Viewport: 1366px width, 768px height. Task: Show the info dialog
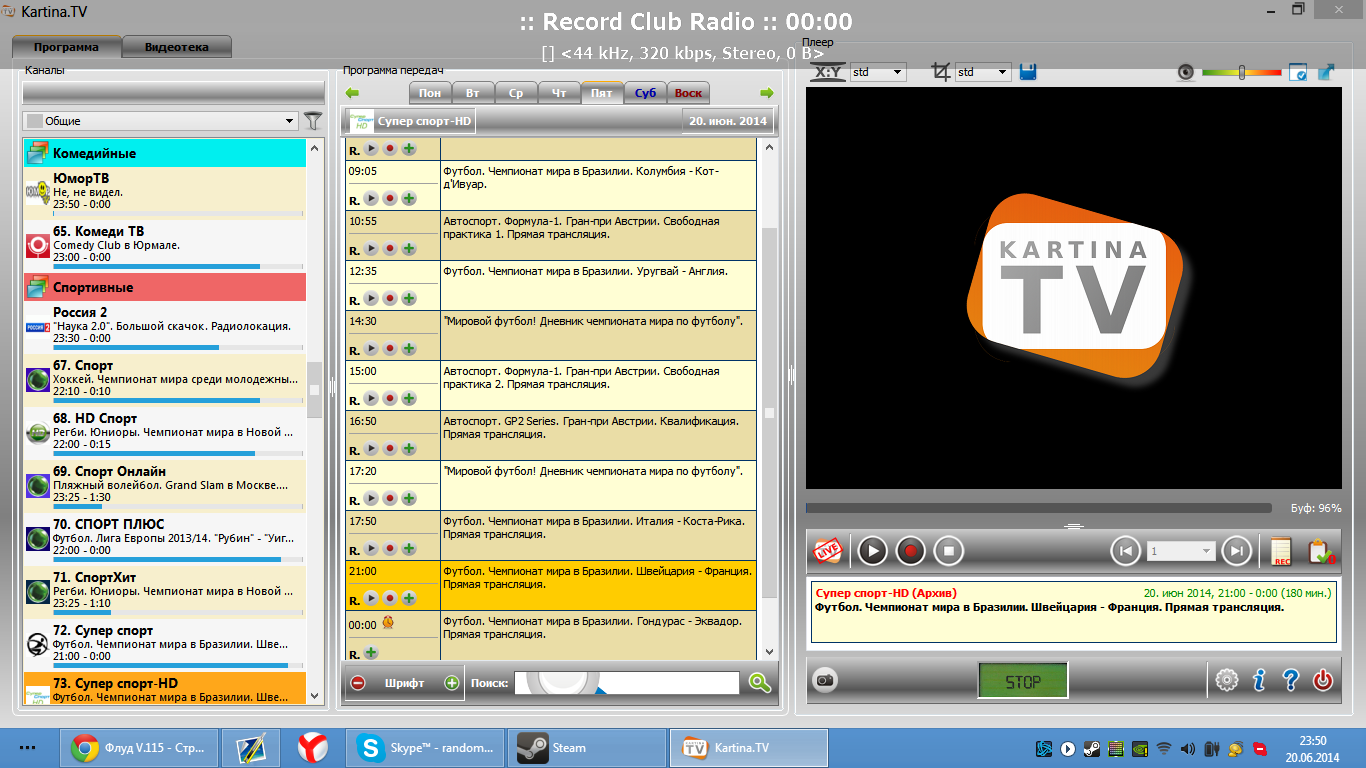[1260, 680]
